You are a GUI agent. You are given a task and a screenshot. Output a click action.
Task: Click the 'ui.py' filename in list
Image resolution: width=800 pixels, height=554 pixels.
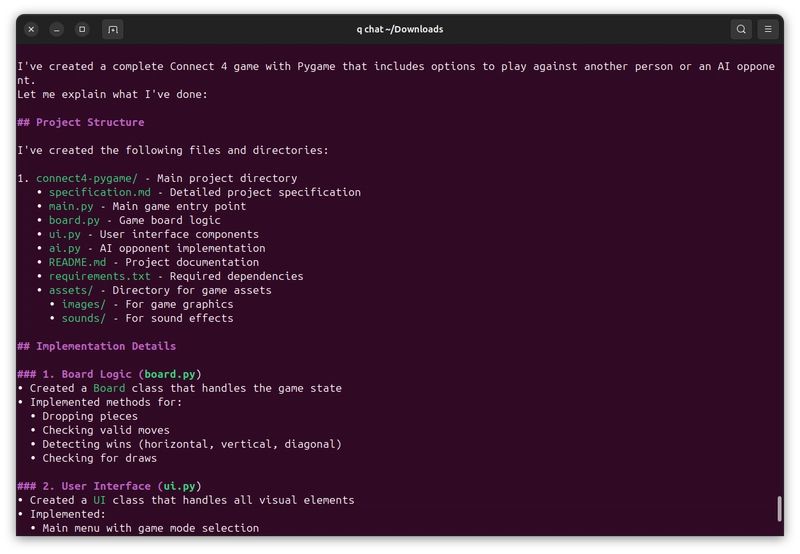click(x=65, y=235)
